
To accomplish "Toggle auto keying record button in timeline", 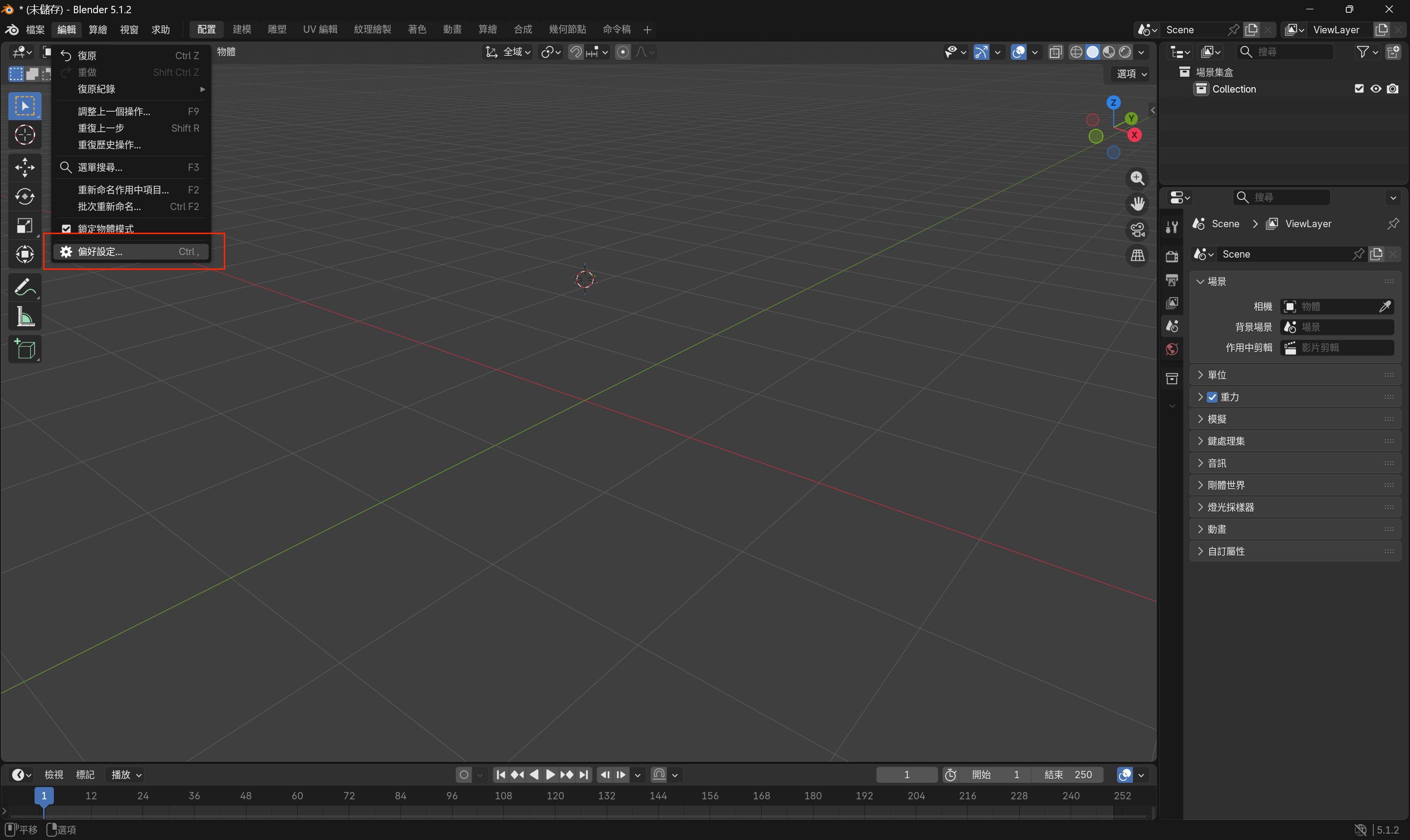I will click(464, 774).
